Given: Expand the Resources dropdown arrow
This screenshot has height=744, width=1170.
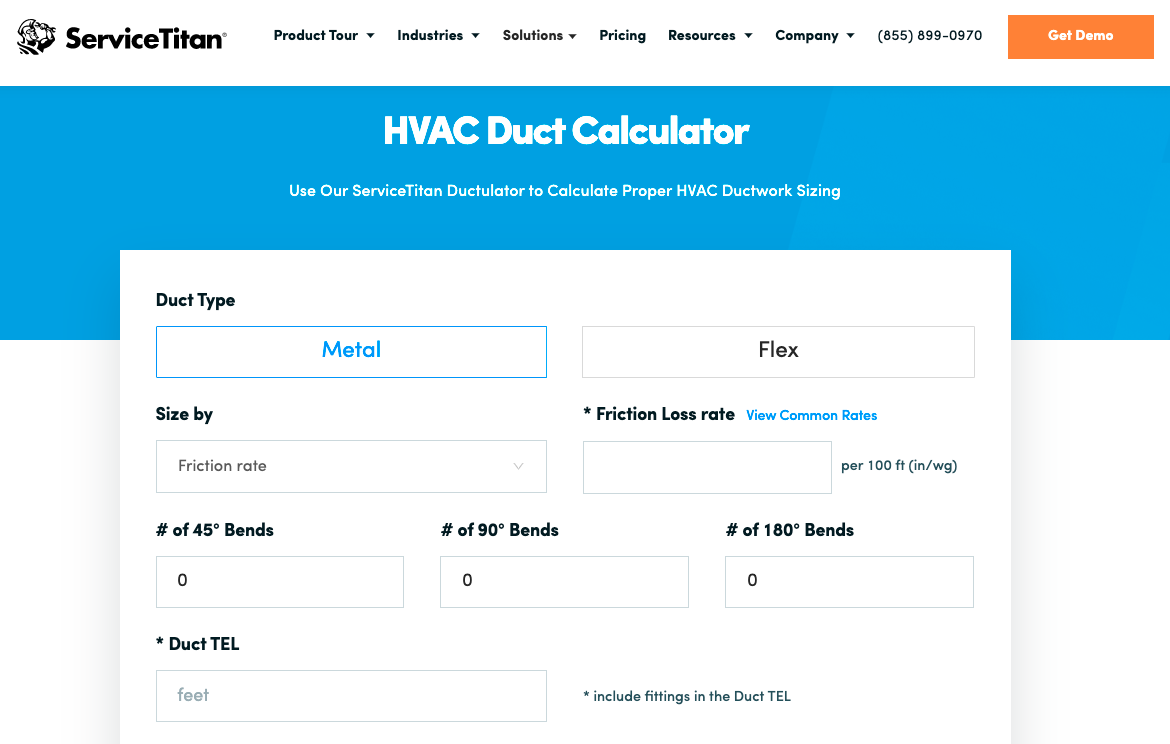Looking at the screenshot, I should click(x=748, y=35).
